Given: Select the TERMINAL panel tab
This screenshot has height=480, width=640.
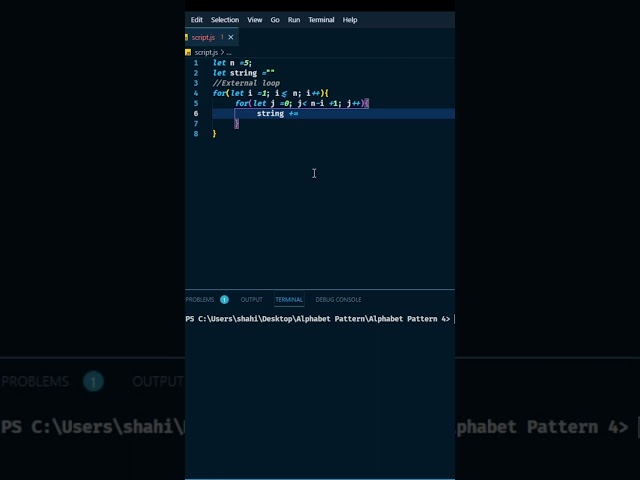Looking at the screenshot, I should click(x=289, y=300).
